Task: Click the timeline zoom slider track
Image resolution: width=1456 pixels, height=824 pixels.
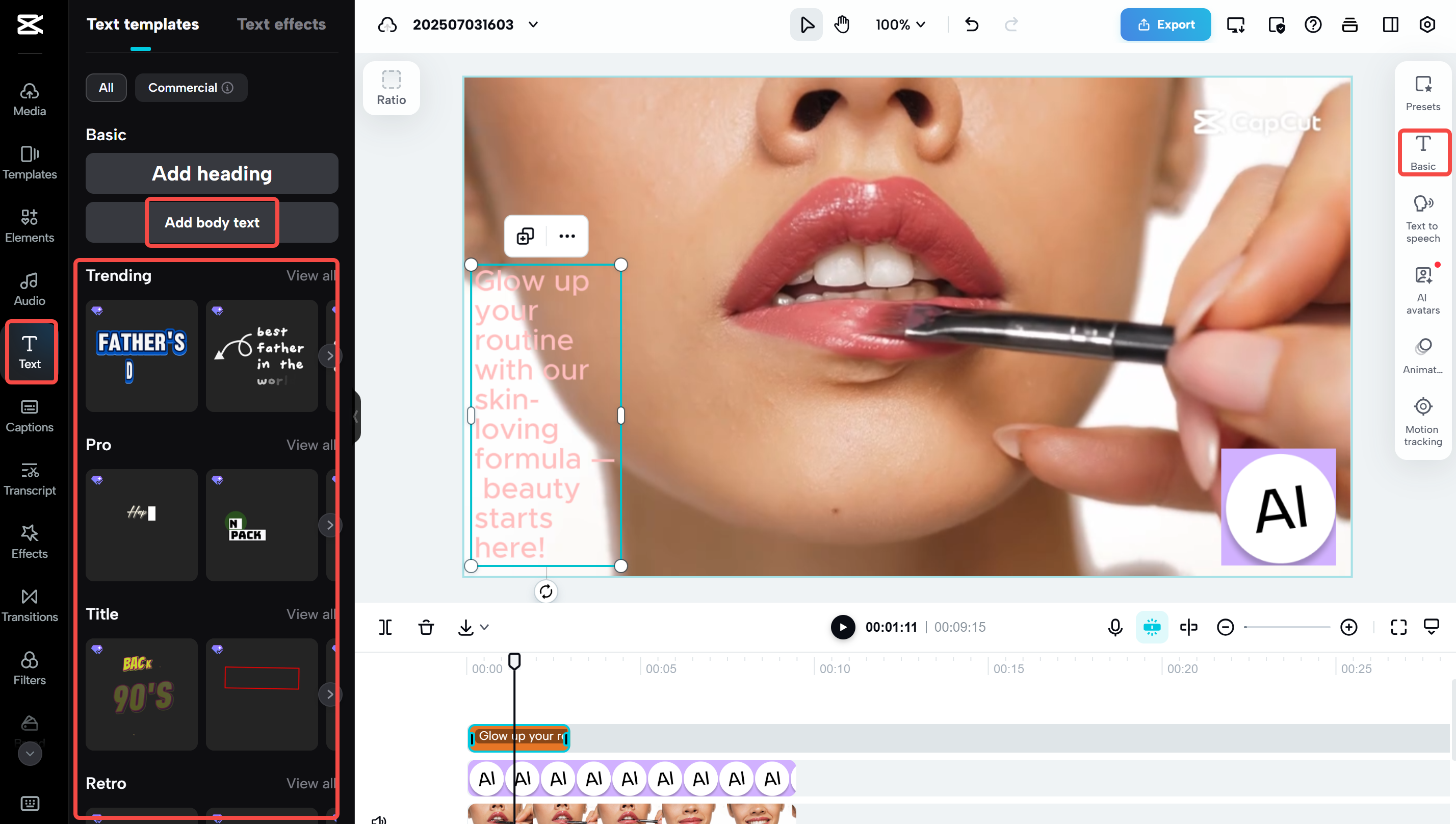Action: (x=1287, y=627)
